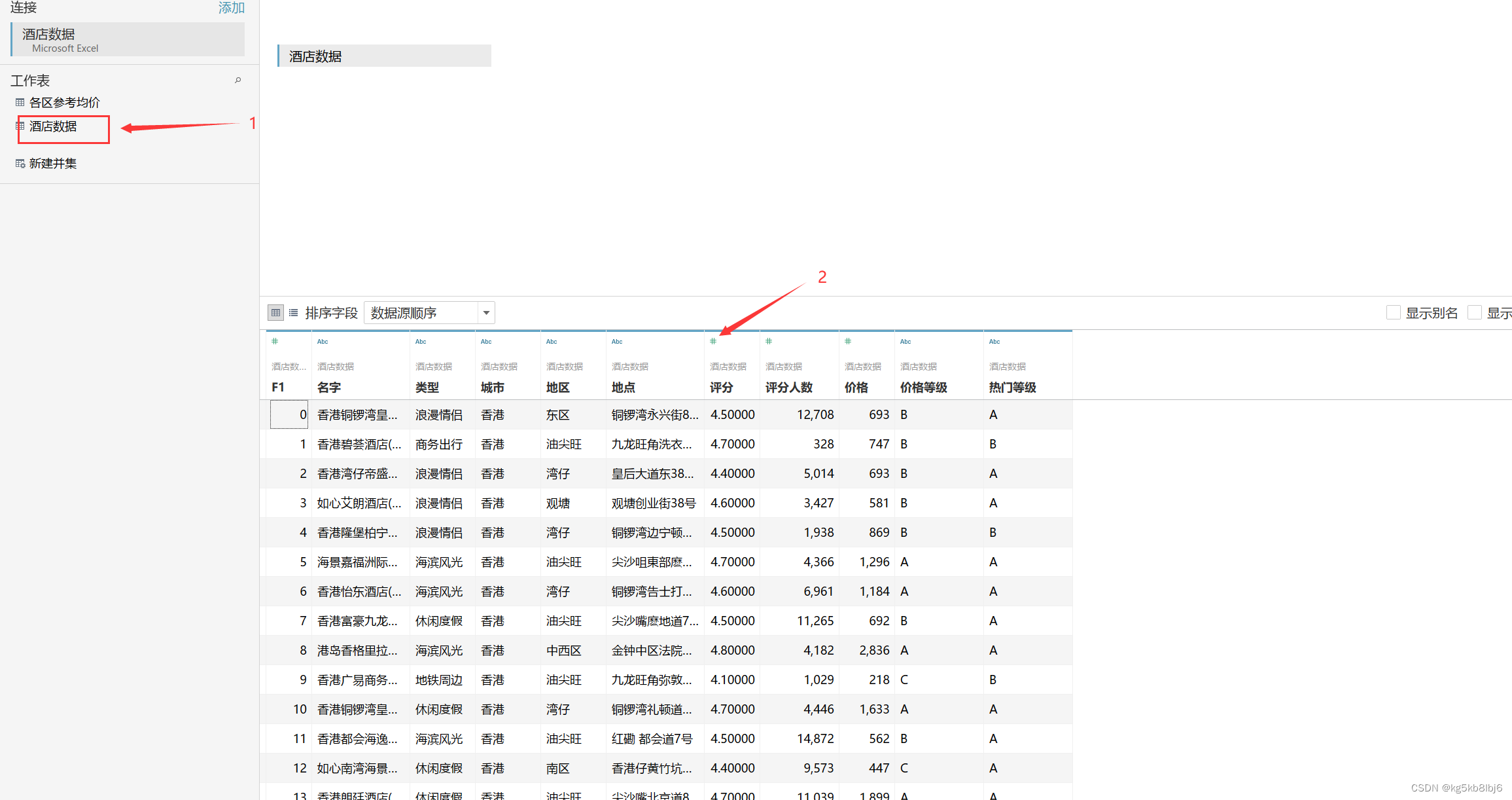
Task: Select the 4.80000 rating cell
Action: [732, 650]
